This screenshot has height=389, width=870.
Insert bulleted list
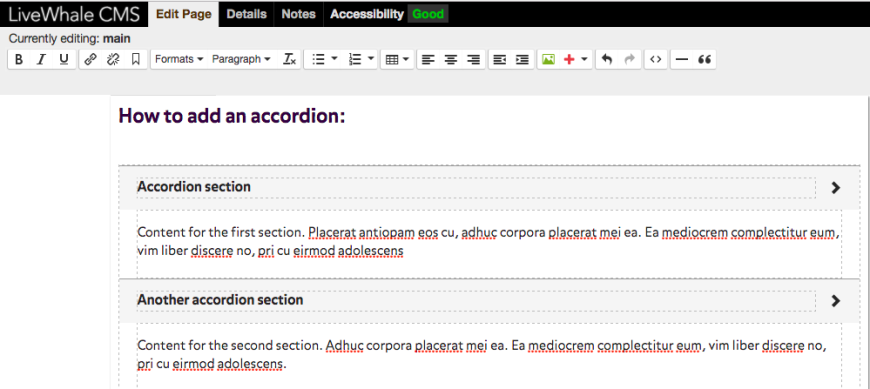click(318, 59)
